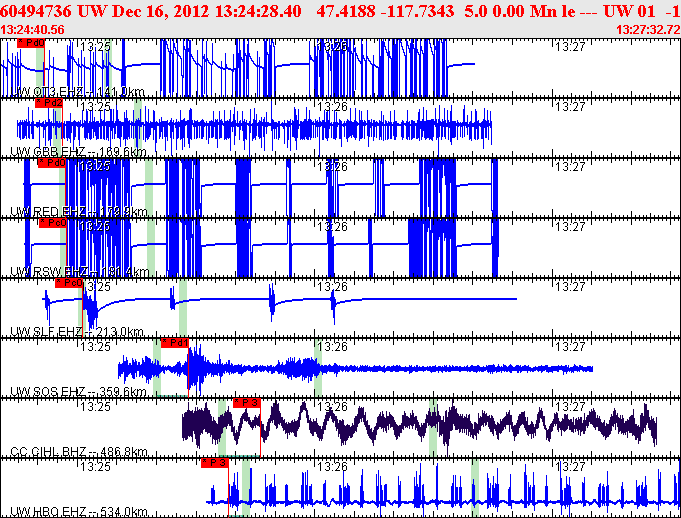
Task: Select the CC CIHL BHZ 486.8km label
Action: tap(78, 452)
